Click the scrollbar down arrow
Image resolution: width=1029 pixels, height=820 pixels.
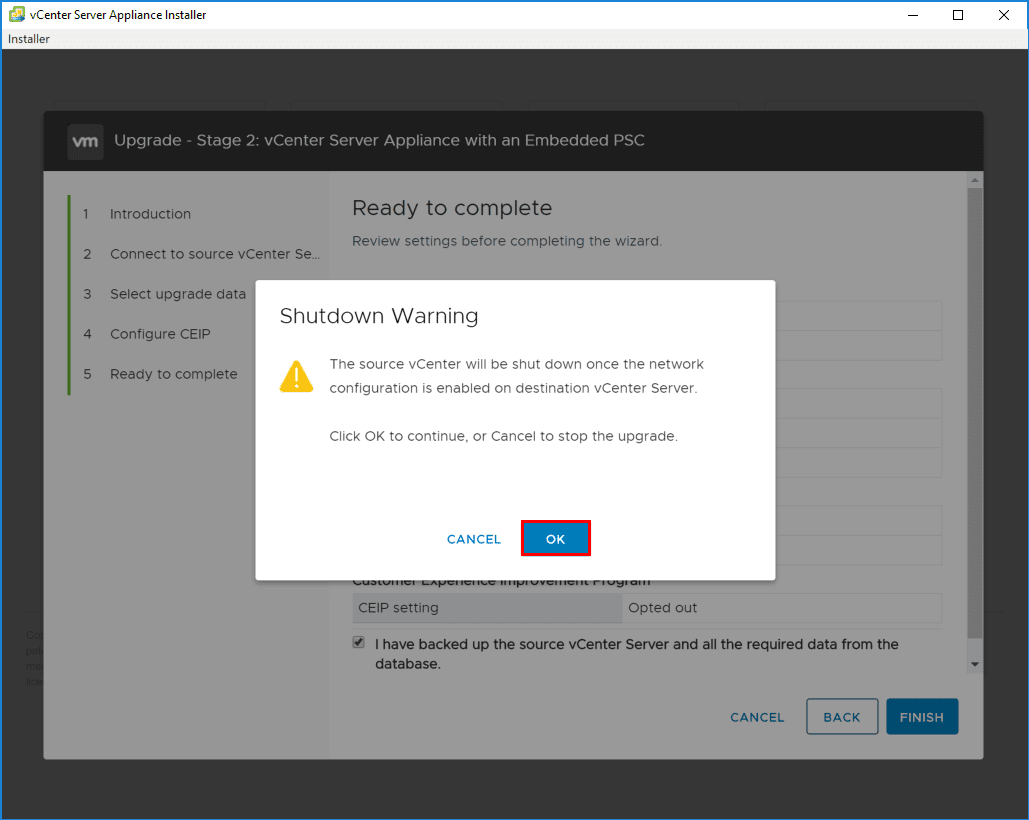[x=975, y=665]
